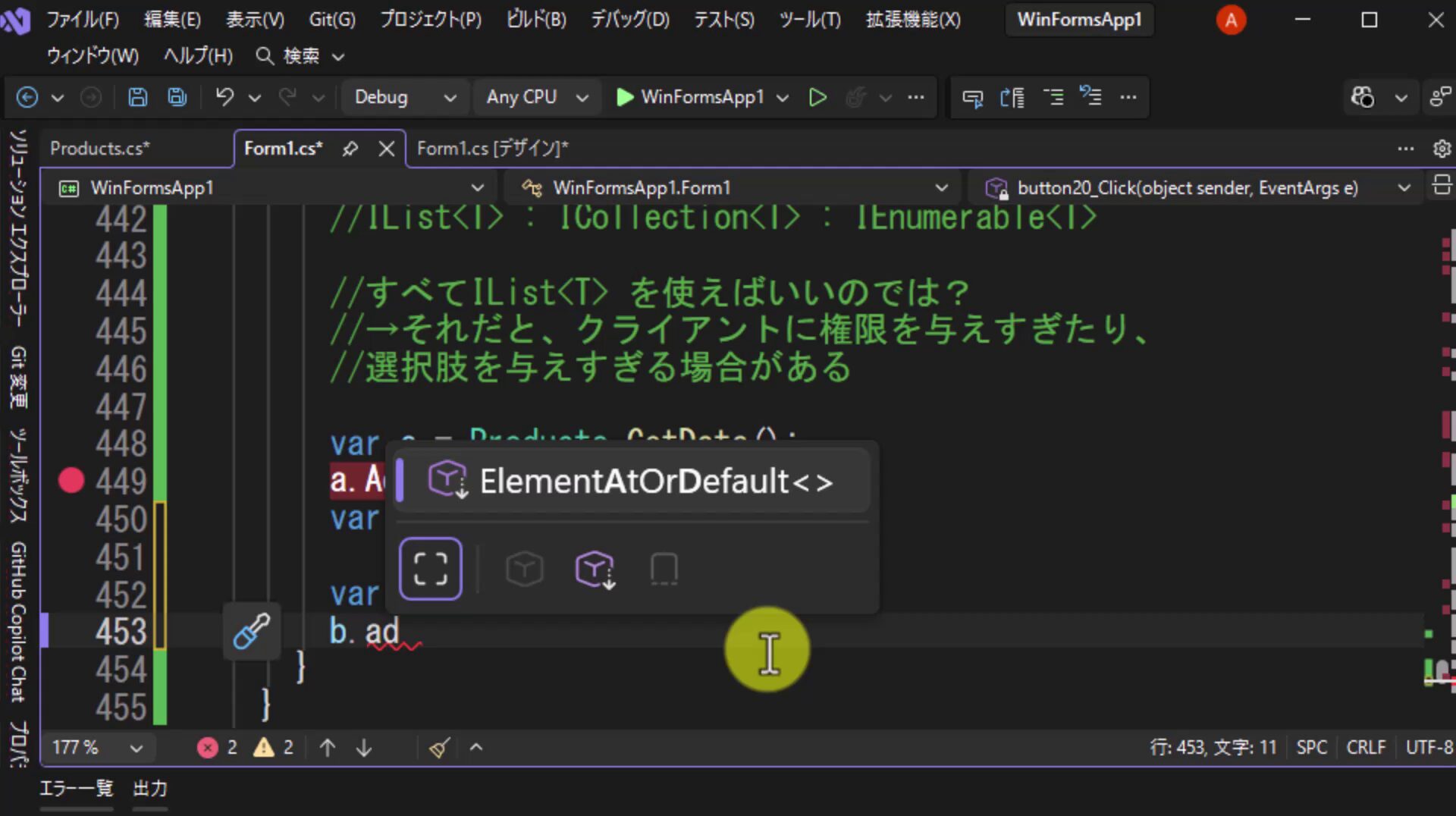Toggle the methods filter cube in IntelliSense

(x=525, y=569)
